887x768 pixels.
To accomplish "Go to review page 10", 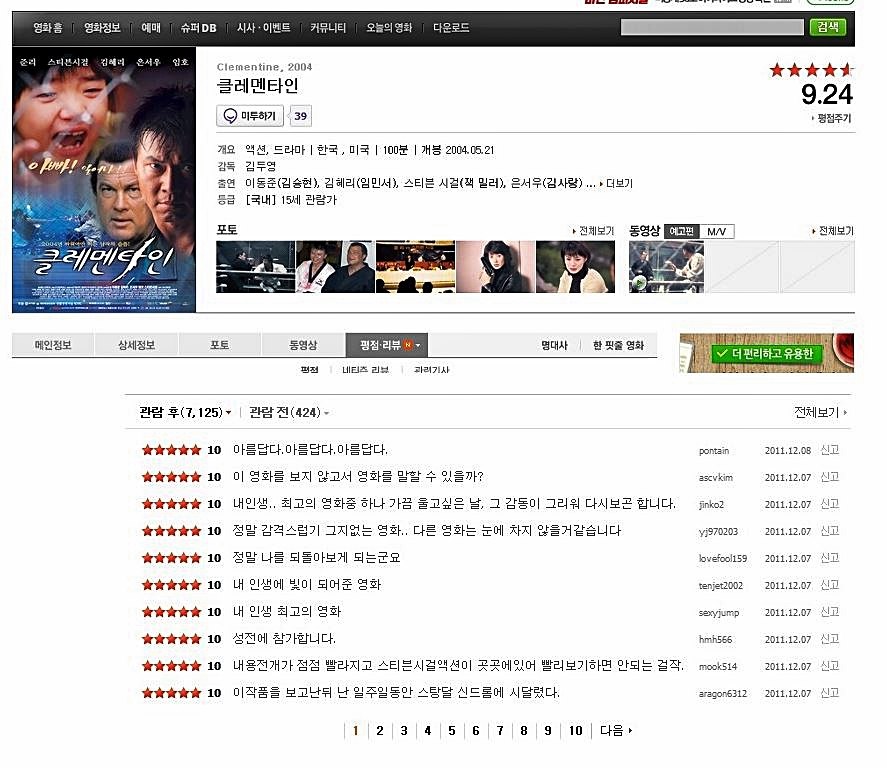I will pos(575,731).
